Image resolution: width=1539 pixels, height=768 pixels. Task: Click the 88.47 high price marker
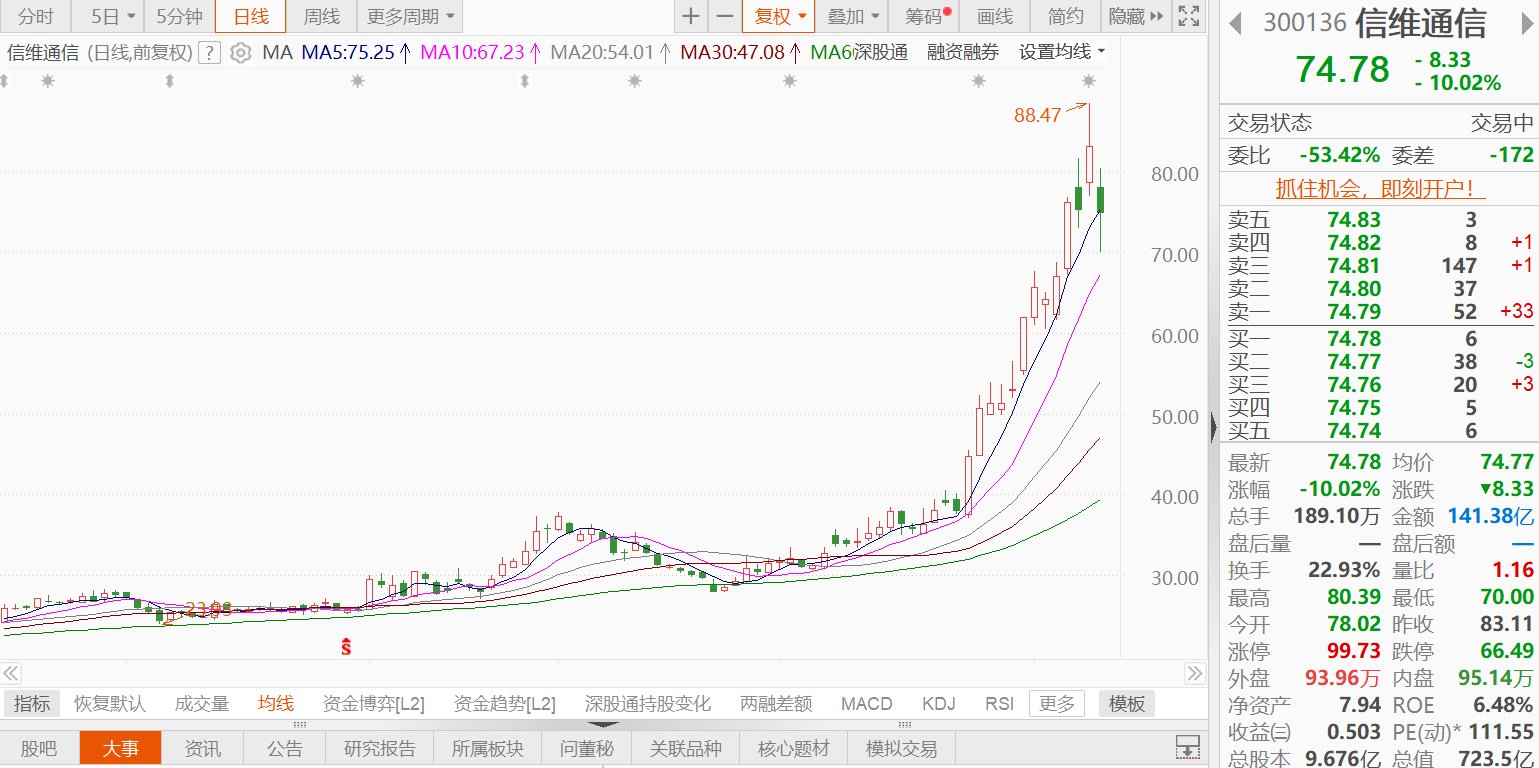(x=1037, y=115)
